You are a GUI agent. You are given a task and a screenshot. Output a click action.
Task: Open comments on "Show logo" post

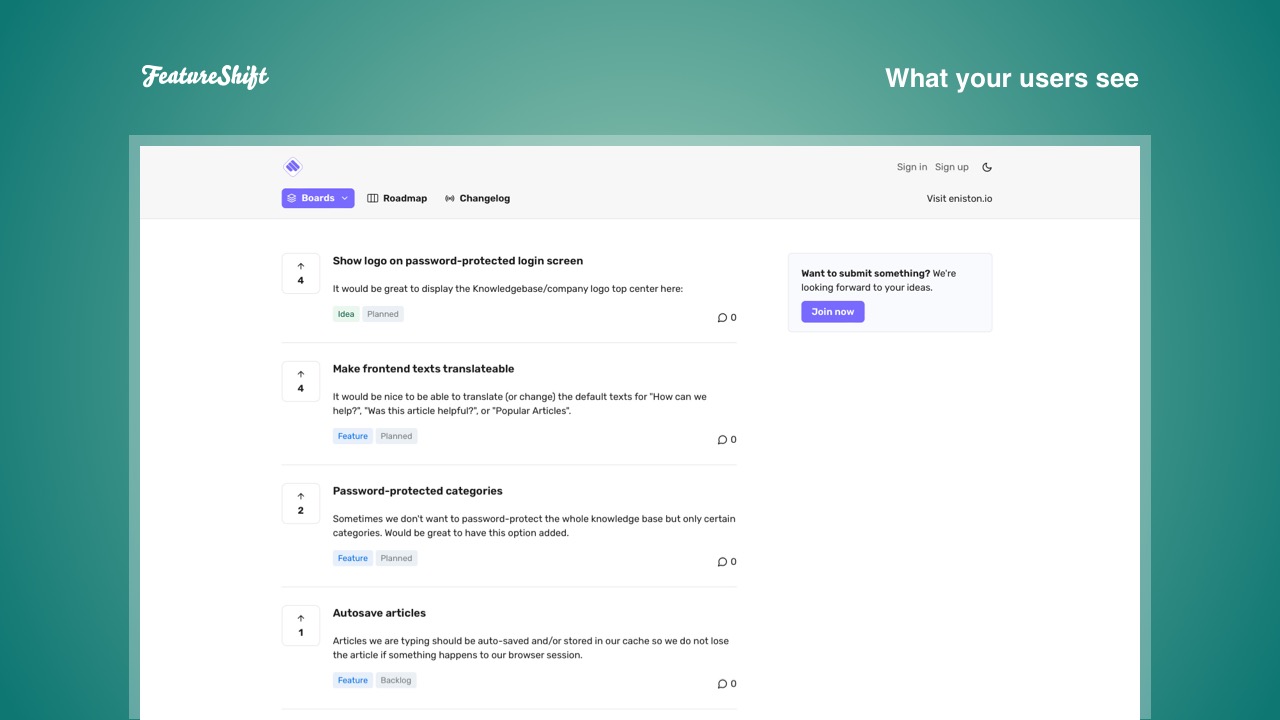click(727, 318)
